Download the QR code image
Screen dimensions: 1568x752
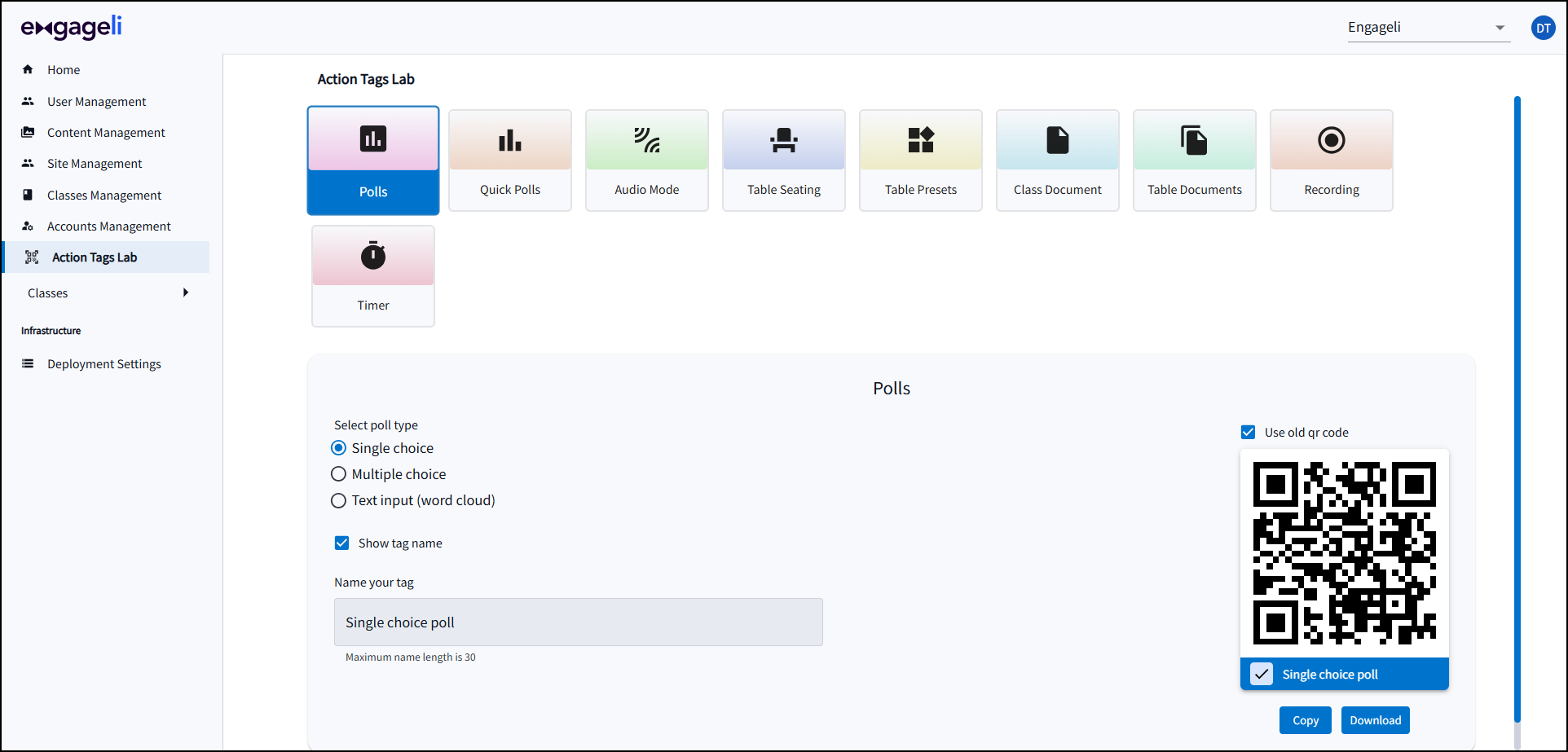(1376, 720)
